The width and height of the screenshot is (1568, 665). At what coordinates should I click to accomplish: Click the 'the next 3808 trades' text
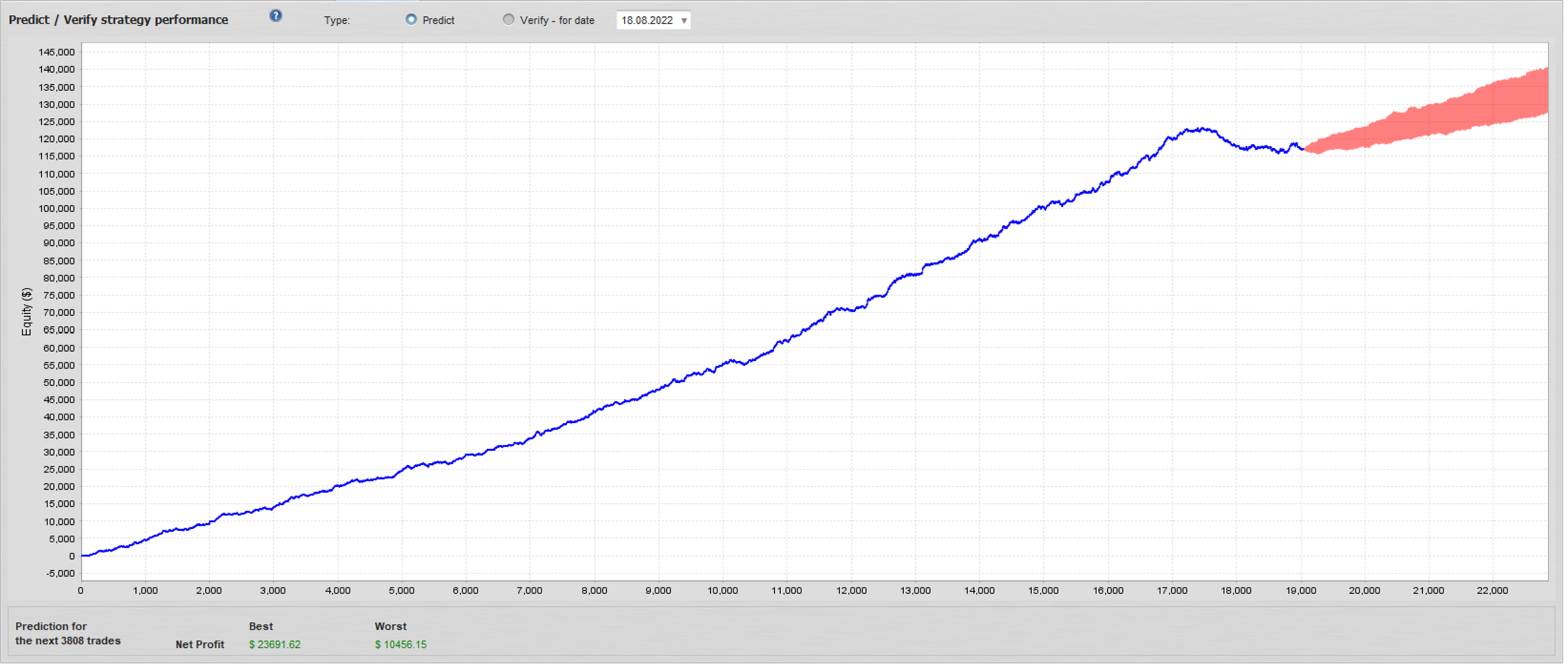point(68,642)
